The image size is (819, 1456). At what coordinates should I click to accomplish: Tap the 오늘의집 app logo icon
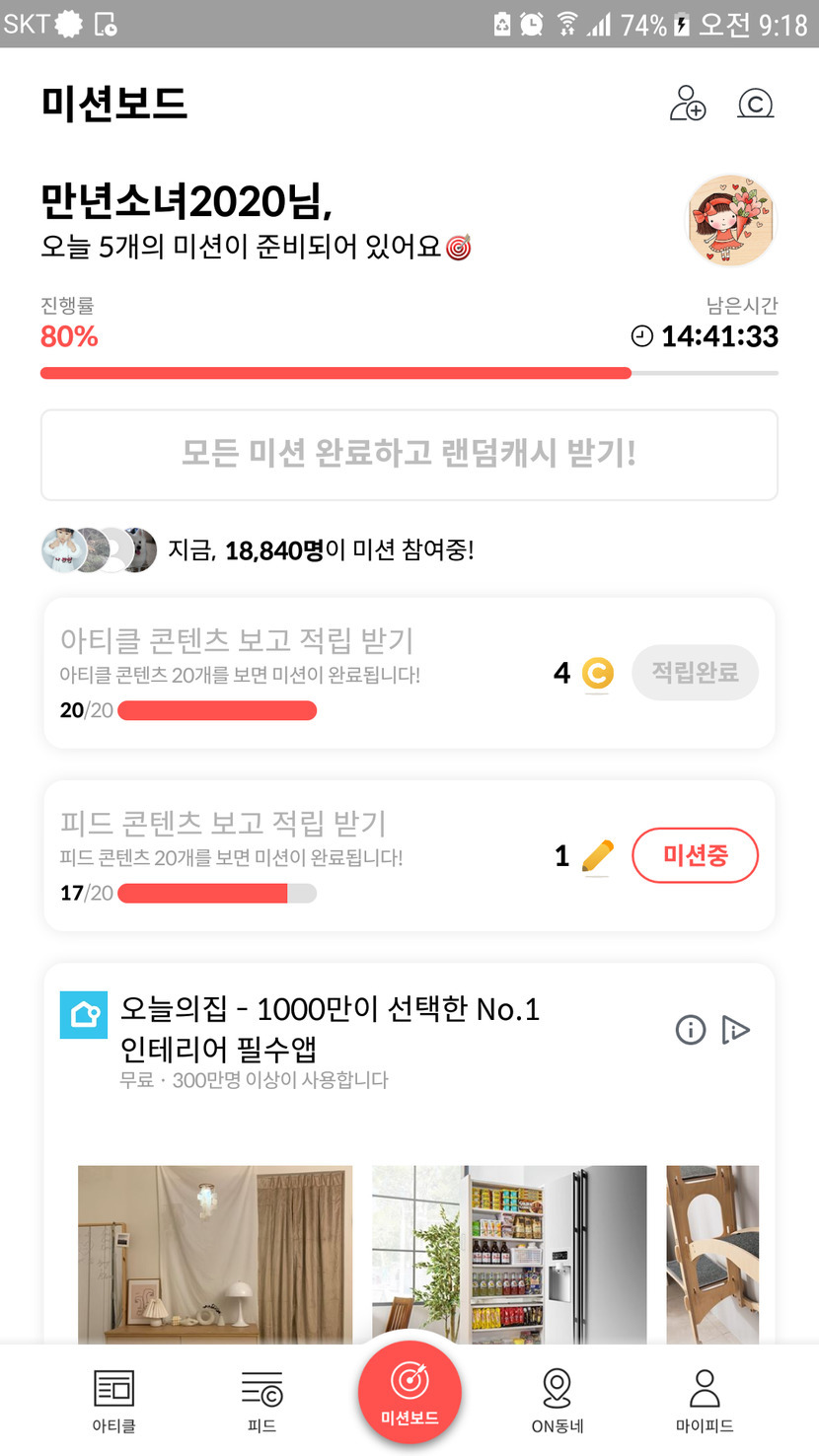pos(84,1015)
